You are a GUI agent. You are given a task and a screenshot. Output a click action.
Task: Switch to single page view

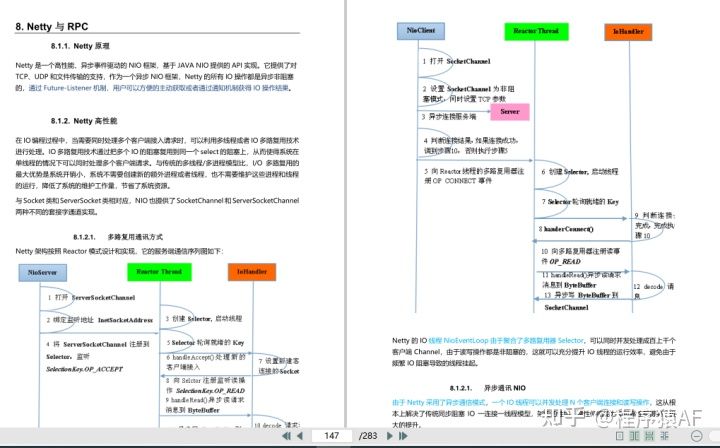[619, 436]
